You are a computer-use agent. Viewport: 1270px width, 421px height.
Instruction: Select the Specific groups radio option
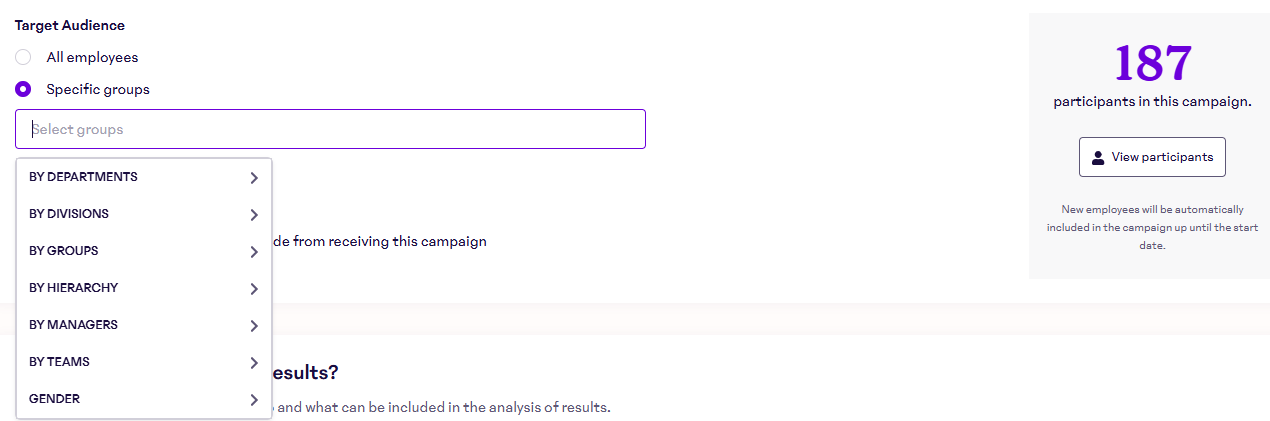(x=23, y=89)
